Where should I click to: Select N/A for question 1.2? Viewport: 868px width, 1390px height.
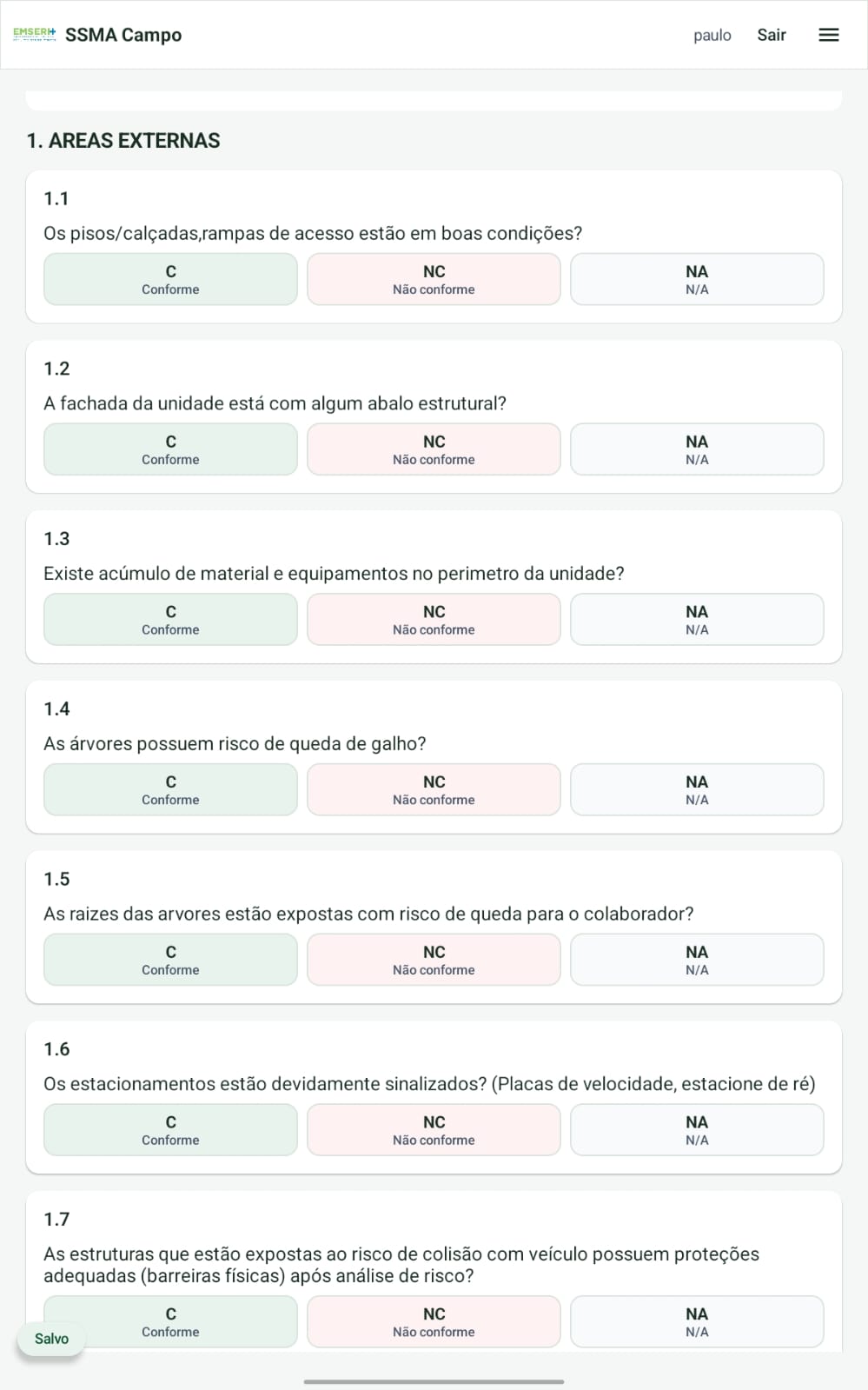coord(697,449)
